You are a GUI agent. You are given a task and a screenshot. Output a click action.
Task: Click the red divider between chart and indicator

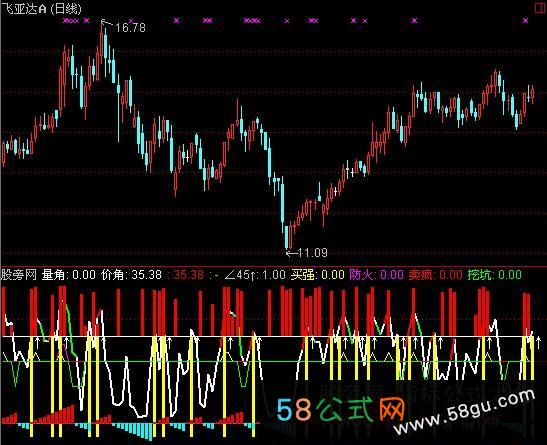274,266
